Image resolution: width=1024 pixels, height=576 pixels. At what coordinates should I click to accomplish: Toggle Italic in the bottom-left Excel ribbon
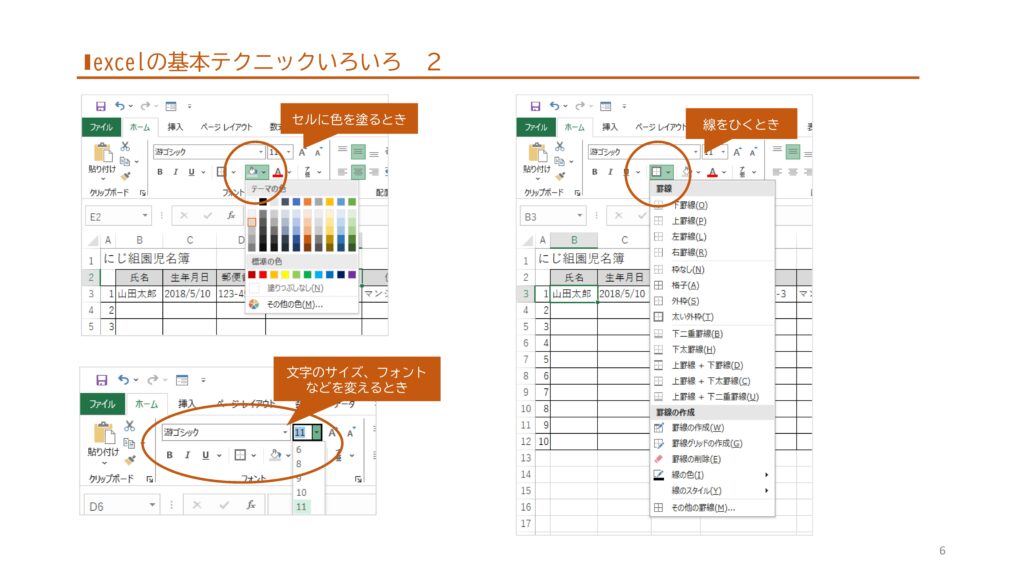[x=188, y=455]
